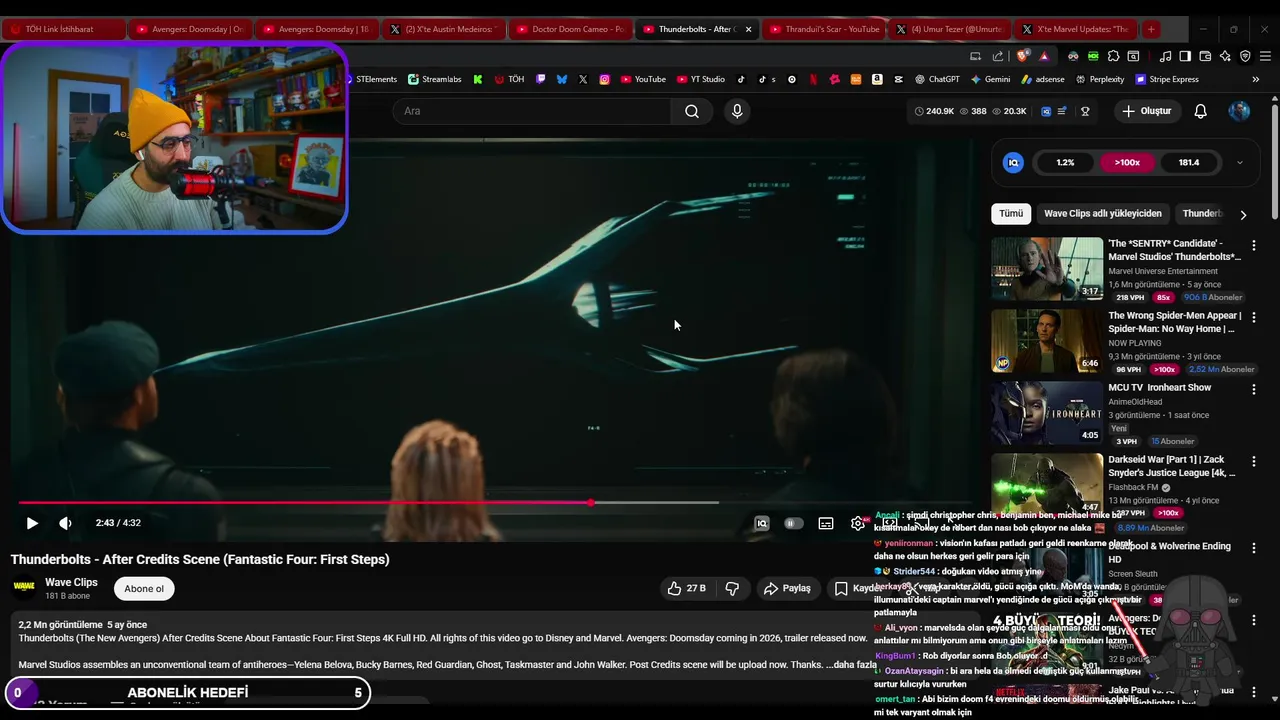Click the red progress bar scrubber handle
This screenshot has width=1280, height=720.
click(591, 503)
